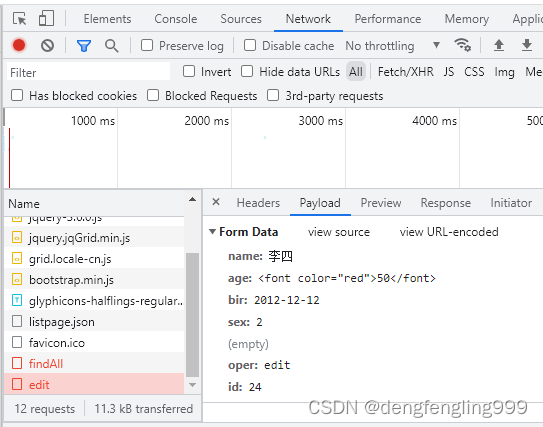Select favicon.ico document icon
Screen dimensions: 543x427
17,342
